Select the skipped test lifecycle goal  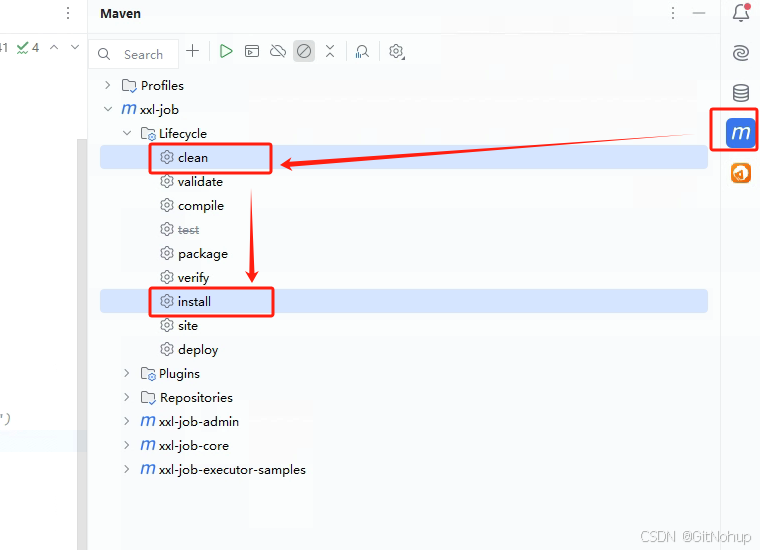pos(404,229)
